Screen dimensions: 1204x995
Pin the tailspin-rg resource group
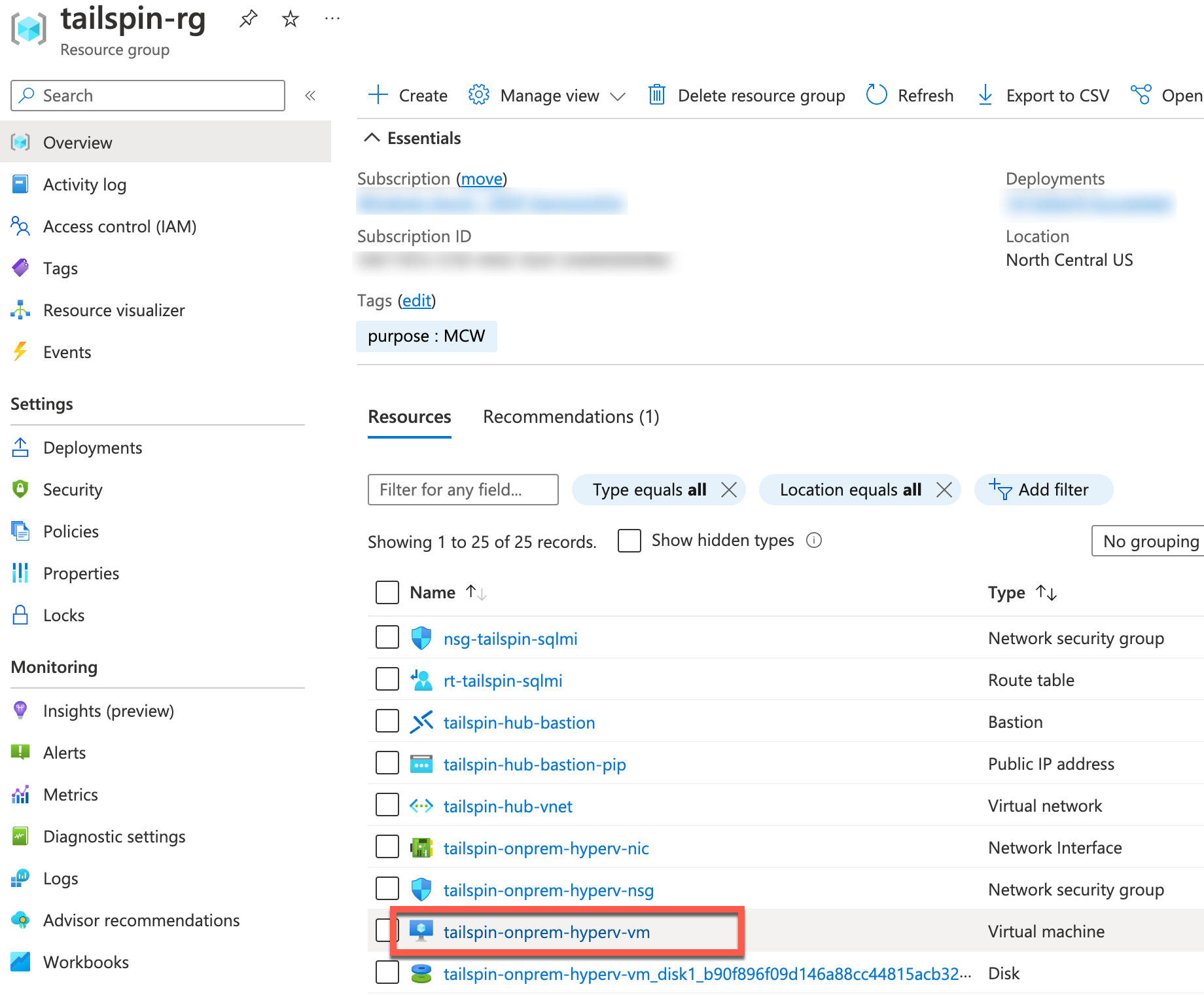coord(248,19)
